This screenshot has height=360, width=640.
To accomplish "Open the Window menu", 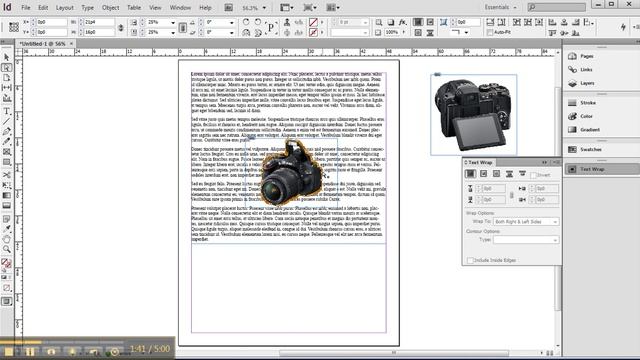I will click(180, 8).
